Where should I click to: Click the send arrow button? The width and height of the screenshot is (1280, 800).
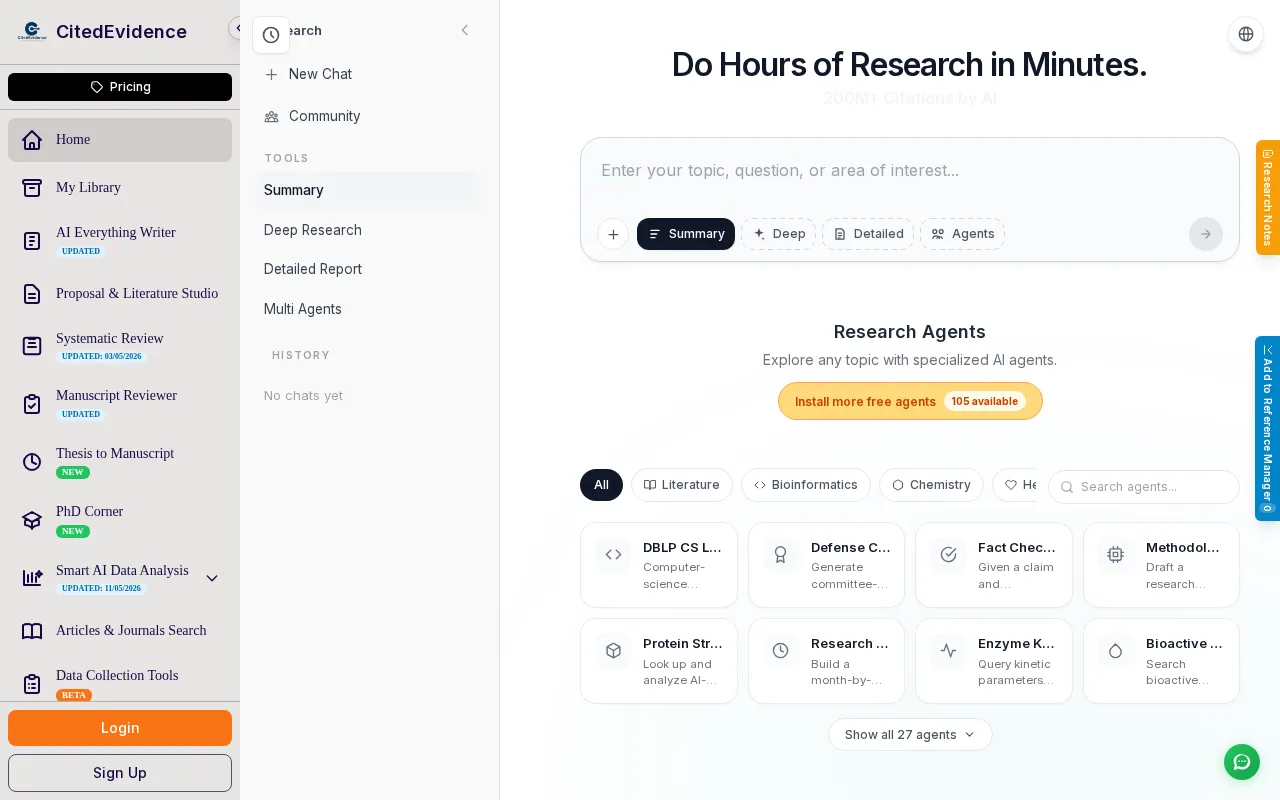[1206, 234]
